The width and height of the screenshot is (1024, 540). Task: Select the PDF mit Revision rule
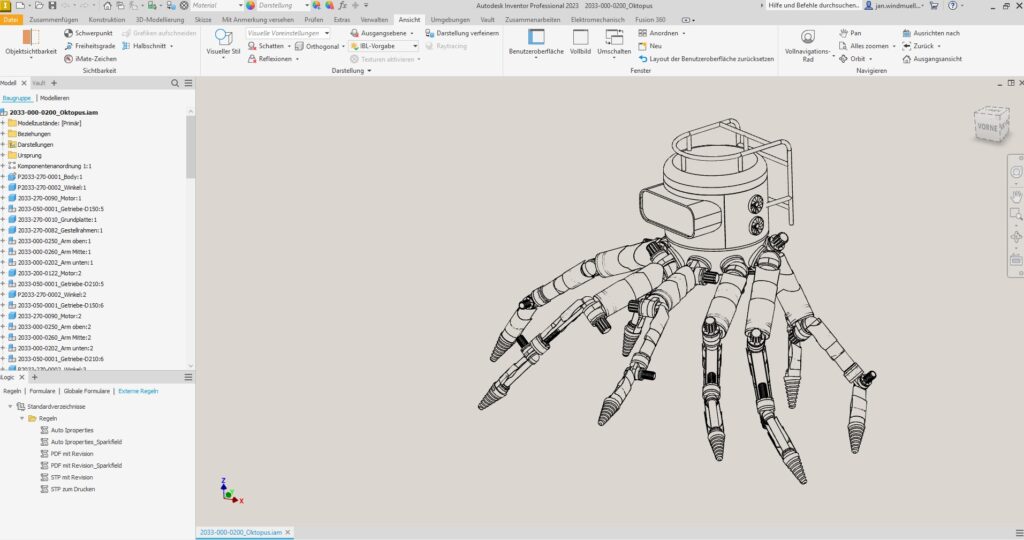[72, 453]
